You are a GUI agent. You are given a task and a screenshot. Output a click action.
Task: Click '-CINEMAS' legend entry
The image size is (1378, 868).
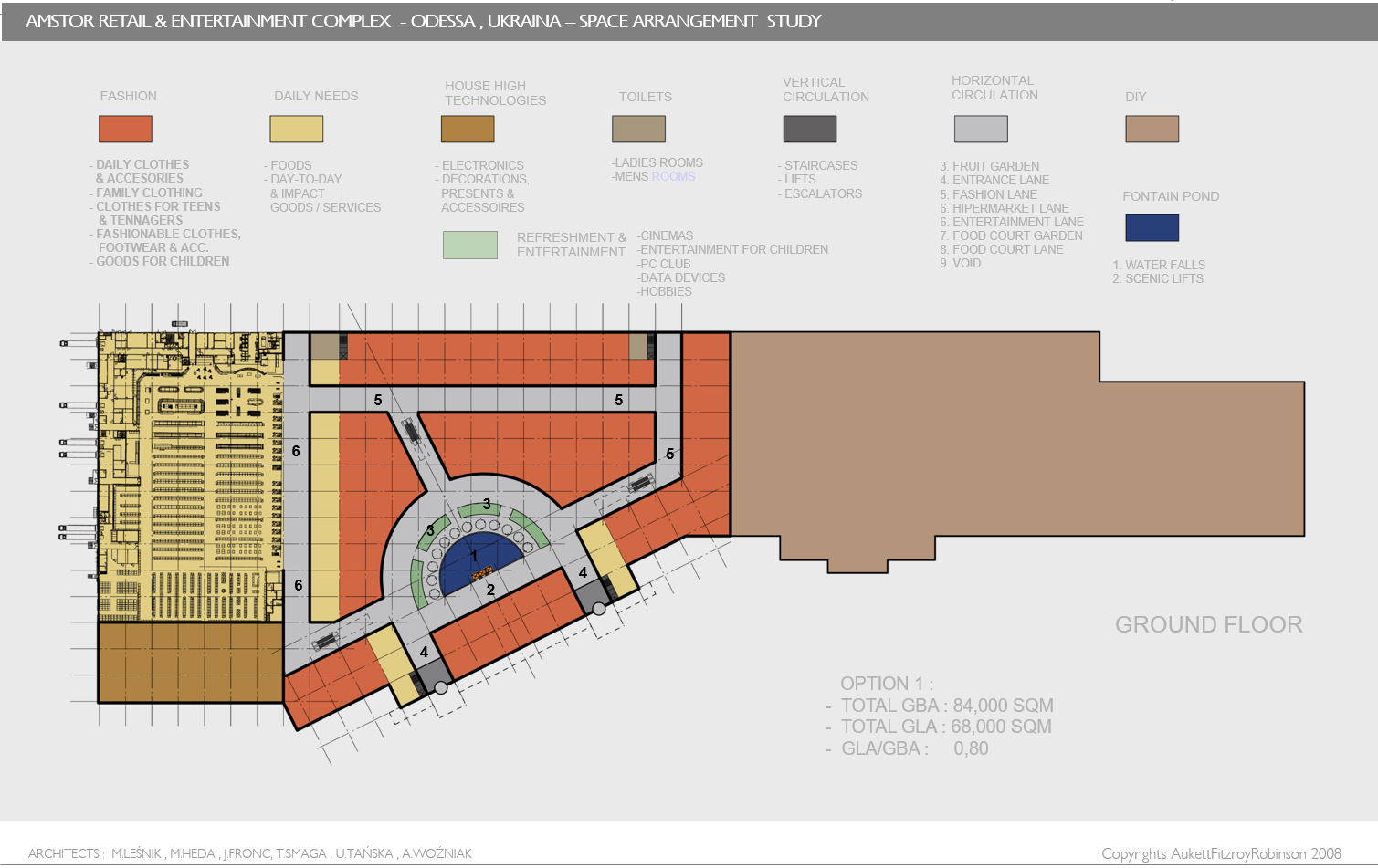coord(665,235)
